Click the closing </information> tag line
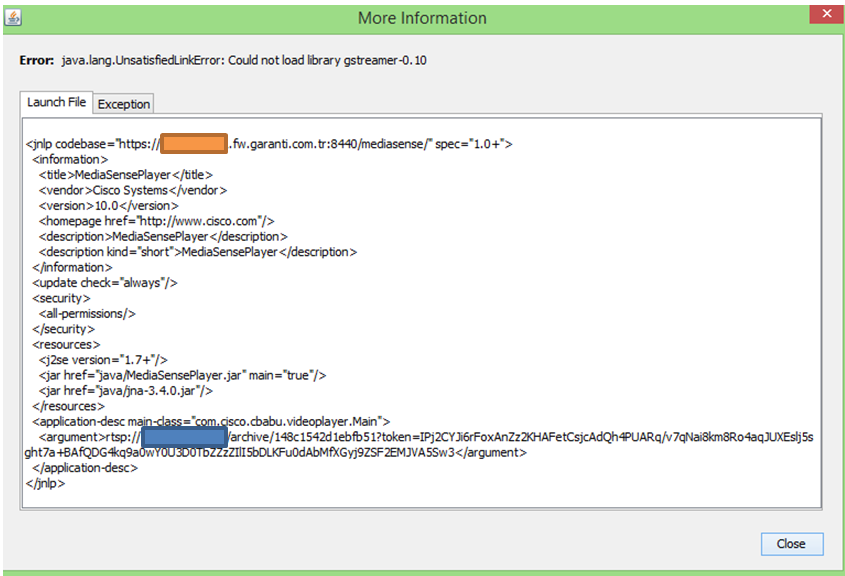The height and width of the screenshot is (576, 845). click(72, 267)
